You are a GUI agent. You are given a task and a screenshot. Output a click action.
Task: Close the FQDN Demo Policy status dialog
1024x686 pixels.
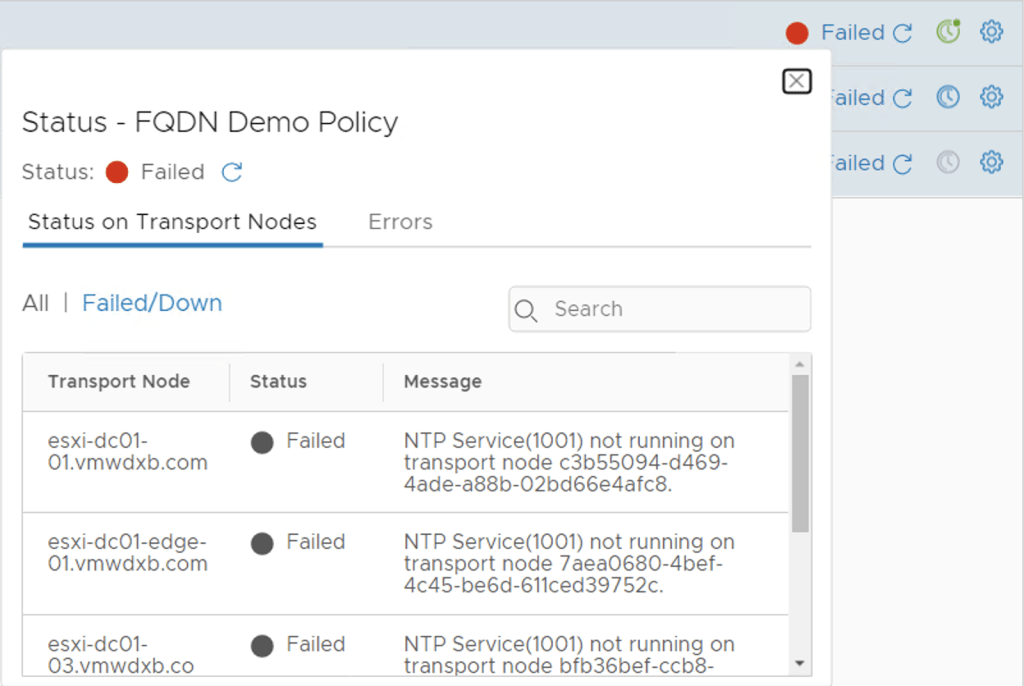[796, 81]
